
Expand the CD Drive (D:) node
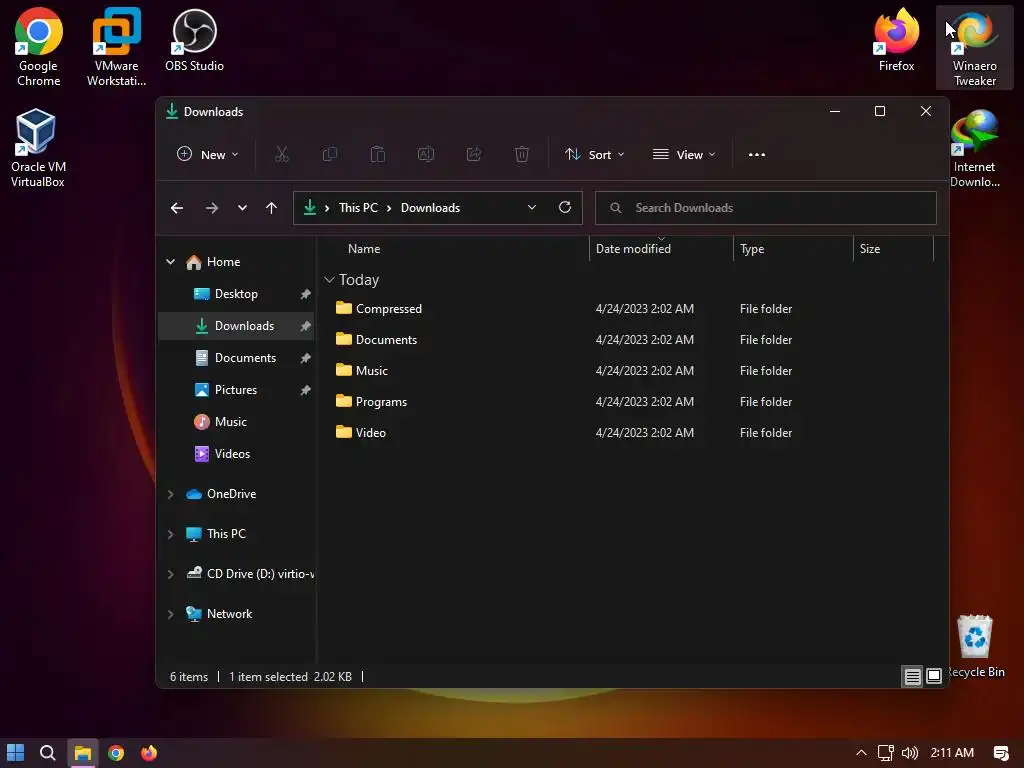[170, 574]
